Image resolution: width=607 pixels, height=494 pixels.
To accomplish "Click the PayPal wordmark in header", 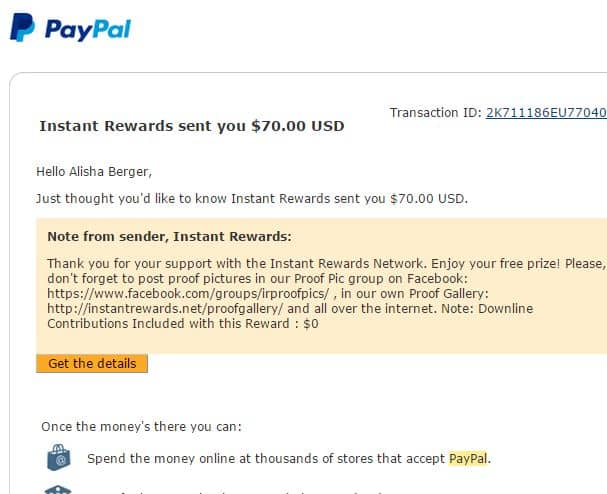I will pyautogui.click(x=88, y=29).
